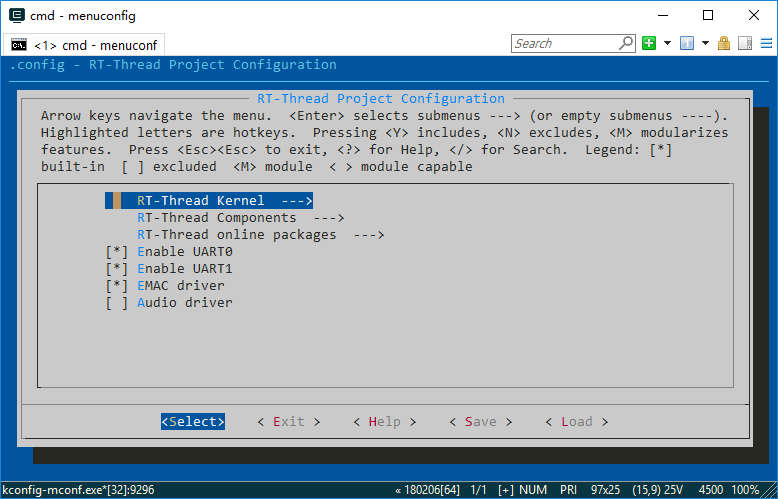Open RT-Thread online packages menu entry
778x499 pixels.
click(x=260, y=235)
